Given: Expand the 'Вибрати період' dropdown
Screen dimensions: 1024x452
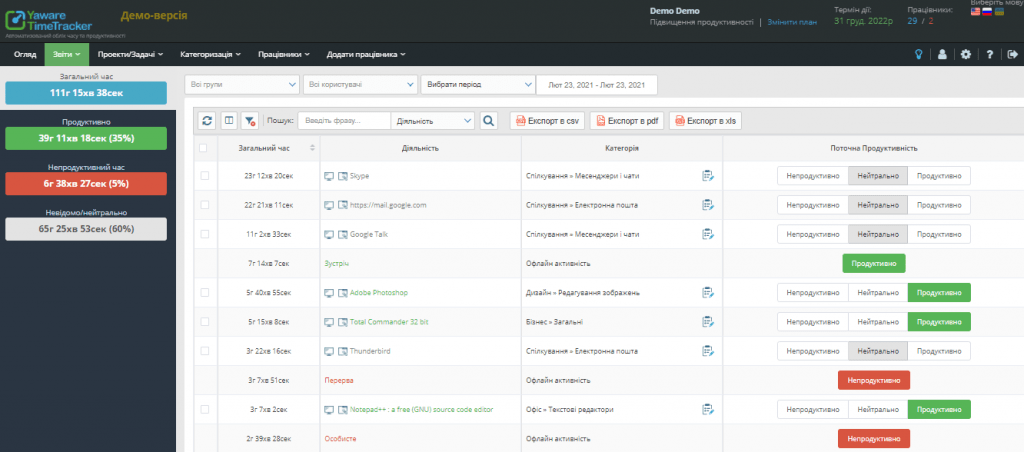Looking at the screenshot, I should click(476, 85).
